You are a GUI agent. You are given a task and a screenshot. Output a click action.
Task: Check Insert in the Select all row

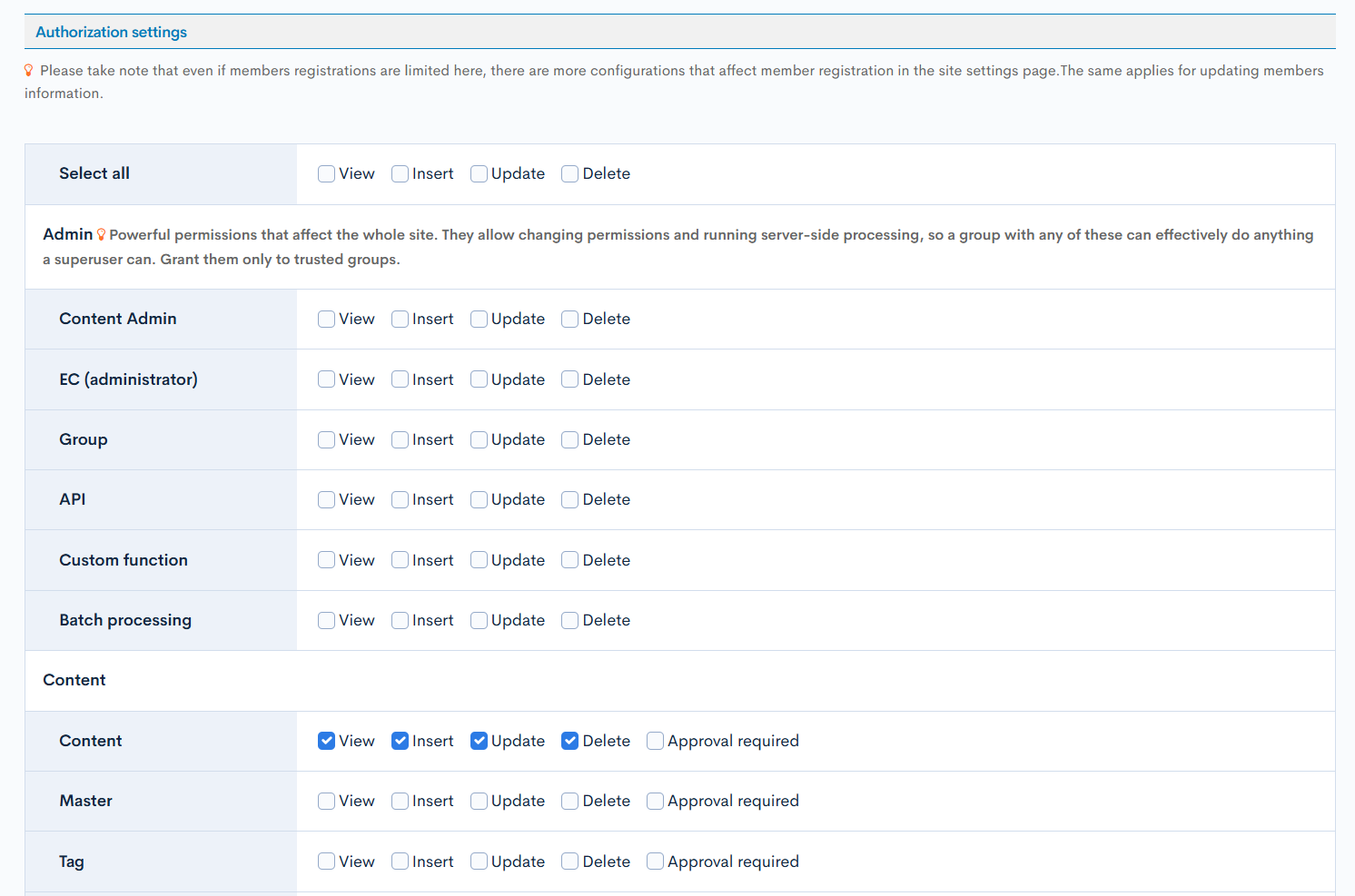(400, 173)
